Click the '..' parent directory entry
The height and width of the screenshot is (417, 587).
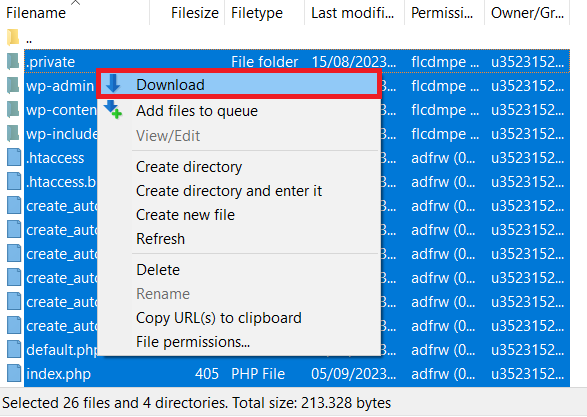click(x=29, y=39)
